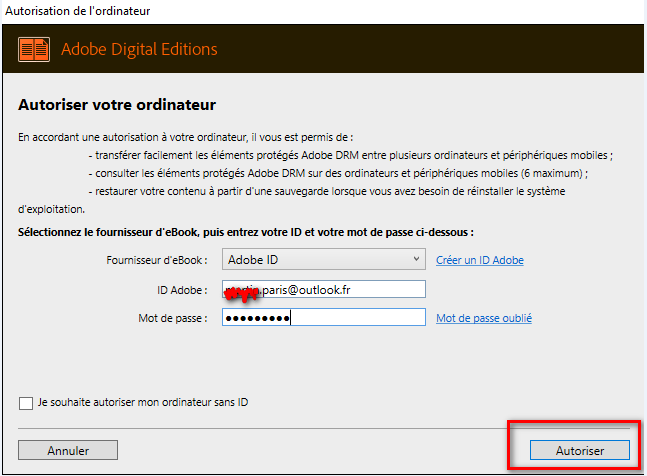Confirm with the Autoriser button
This screenshot has width=647, height=476.
[579, 451]
